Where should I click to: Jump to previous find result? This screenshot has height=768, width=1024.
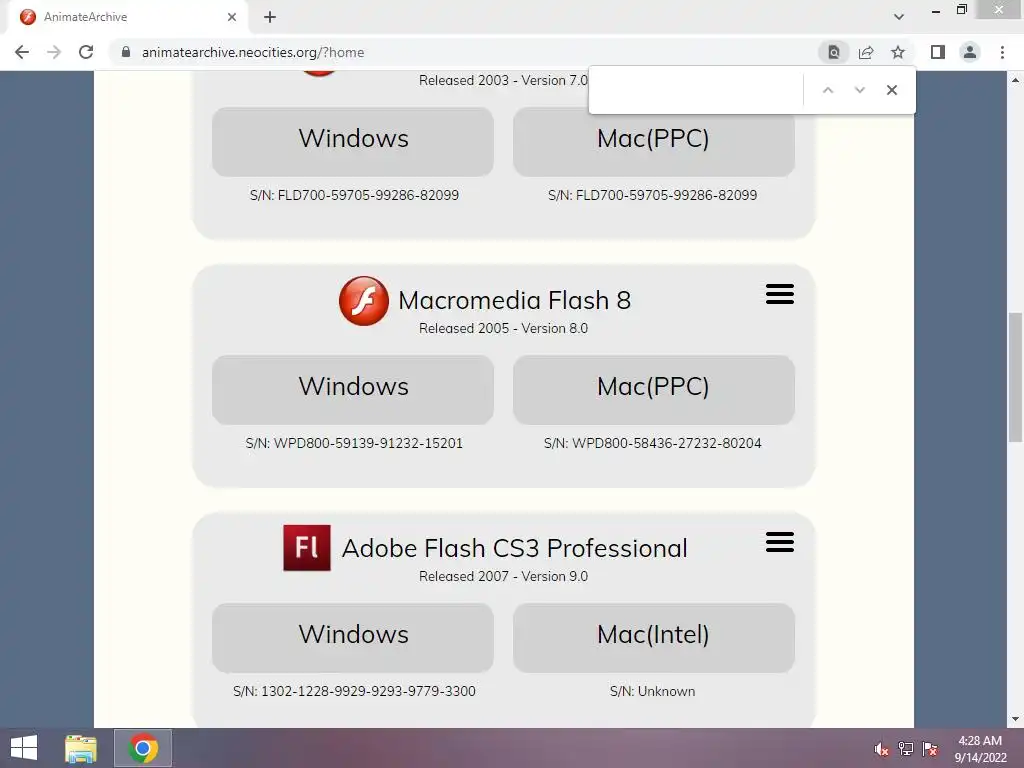click(x=827, y=90)
